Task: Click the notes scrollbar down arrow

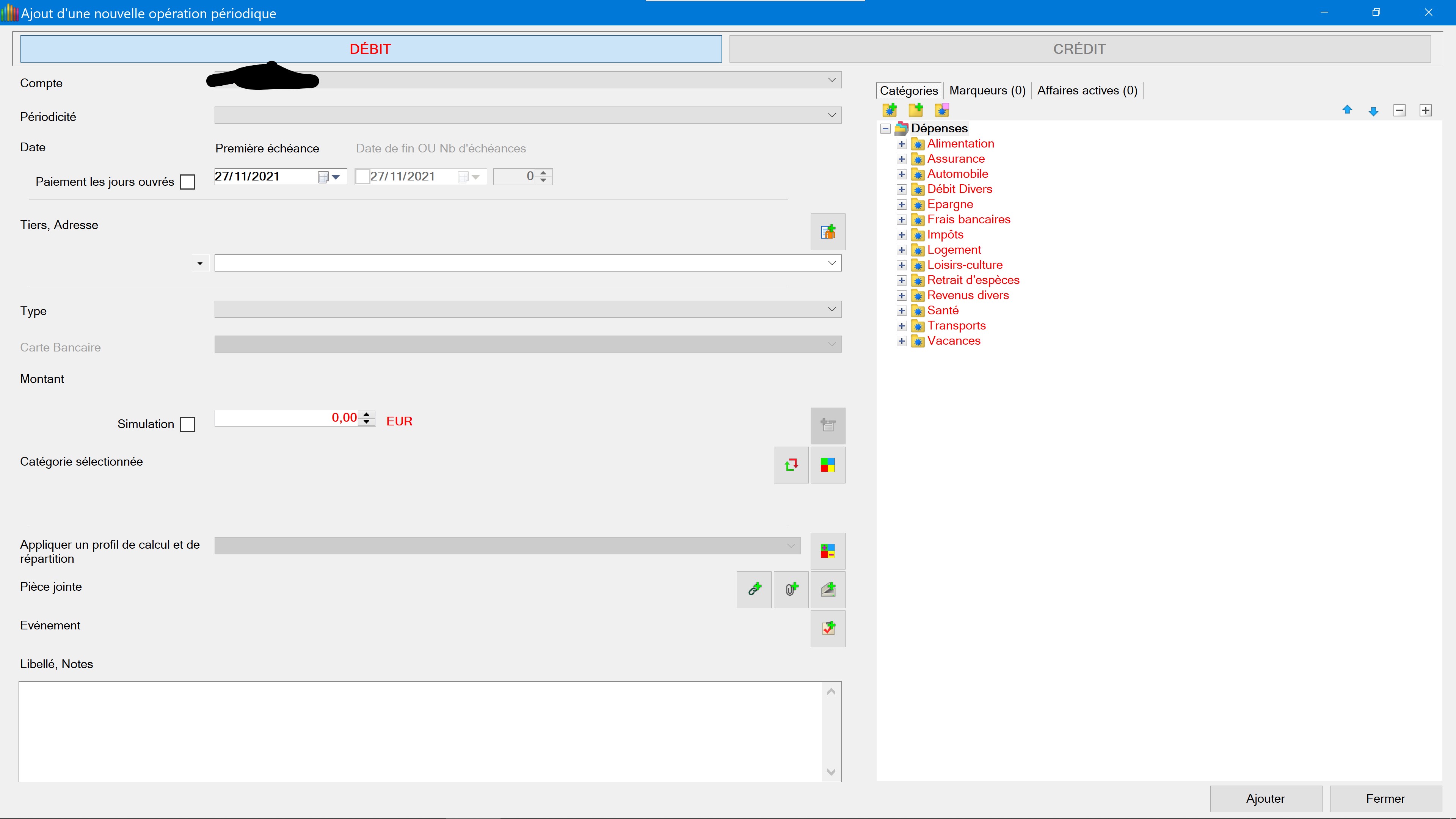Action: pyautogui.click(x=832, y=772)
